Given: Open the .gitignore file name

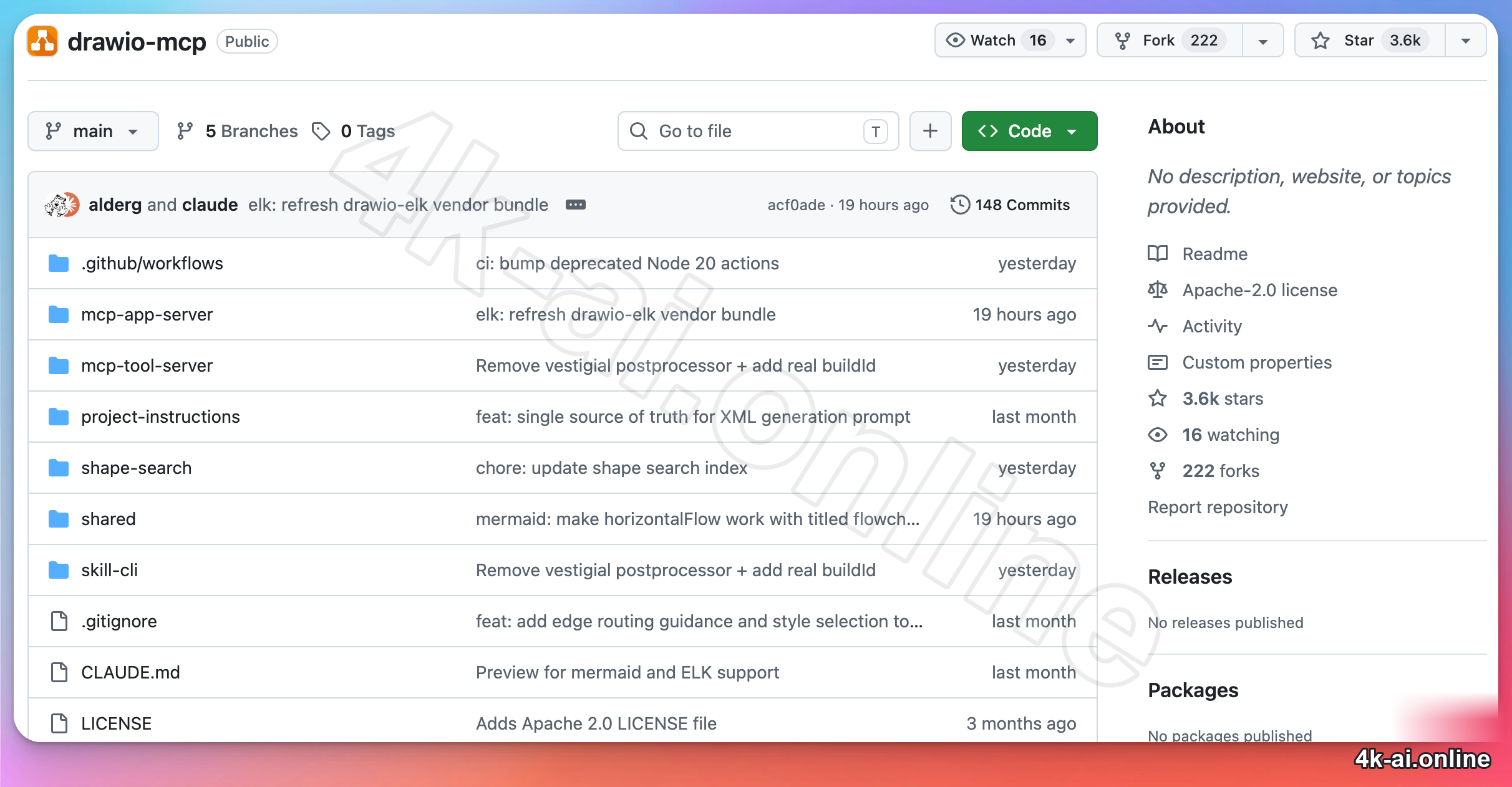Looking at the screenshot, I should click(119, 621).
